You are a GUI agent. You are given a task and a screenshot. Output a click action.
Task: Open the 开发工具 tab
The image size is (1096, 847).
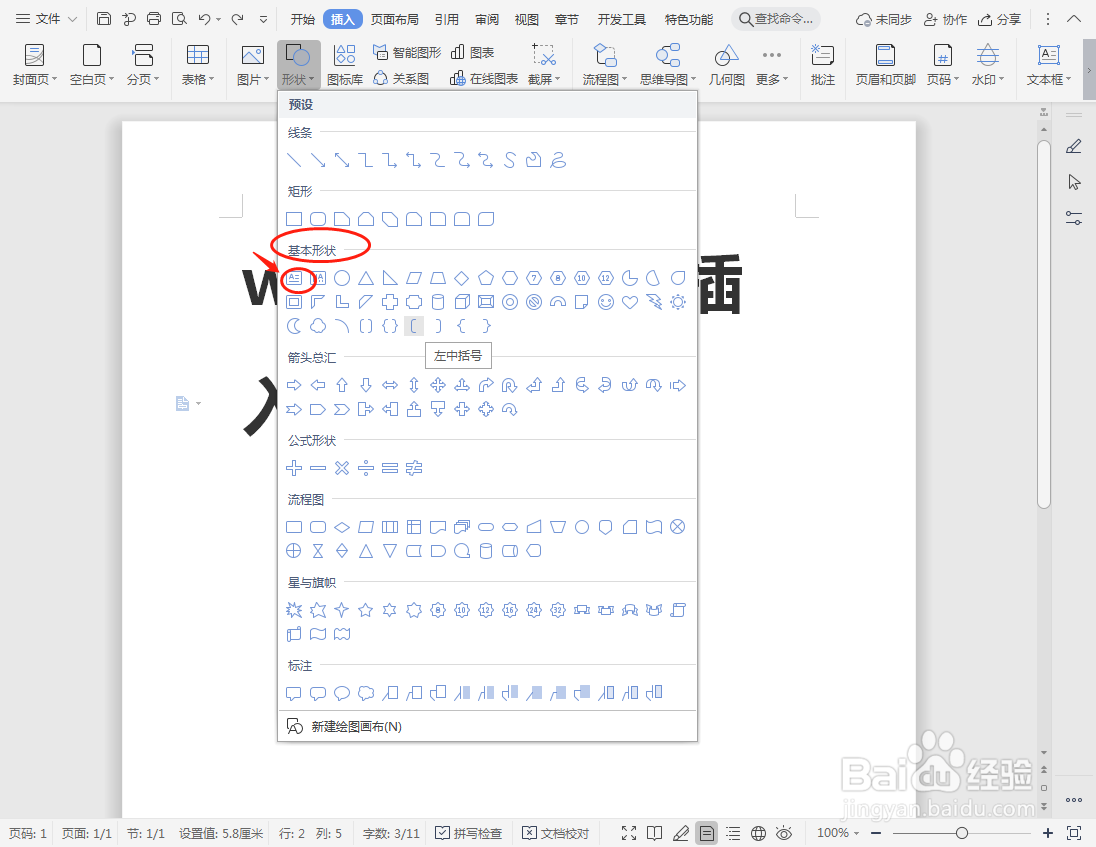click(621, 19)
